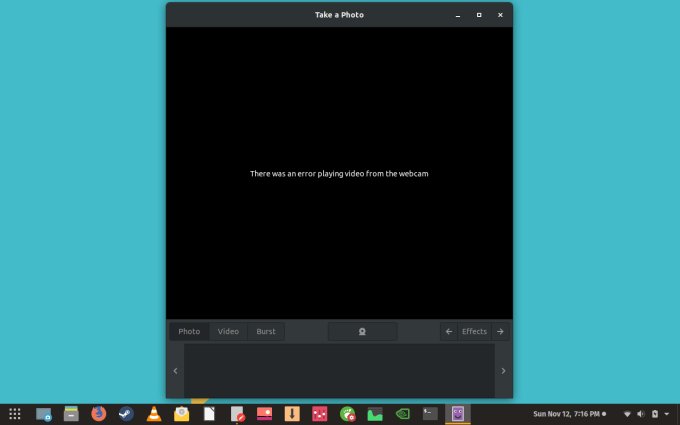Switch to Video mode

coord(228,331)
